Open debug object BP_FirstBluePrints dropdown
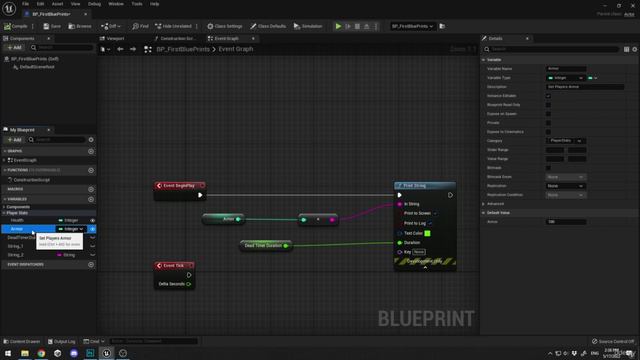The height and width of the screenshot is (360, 640). (x=412, y=26)
